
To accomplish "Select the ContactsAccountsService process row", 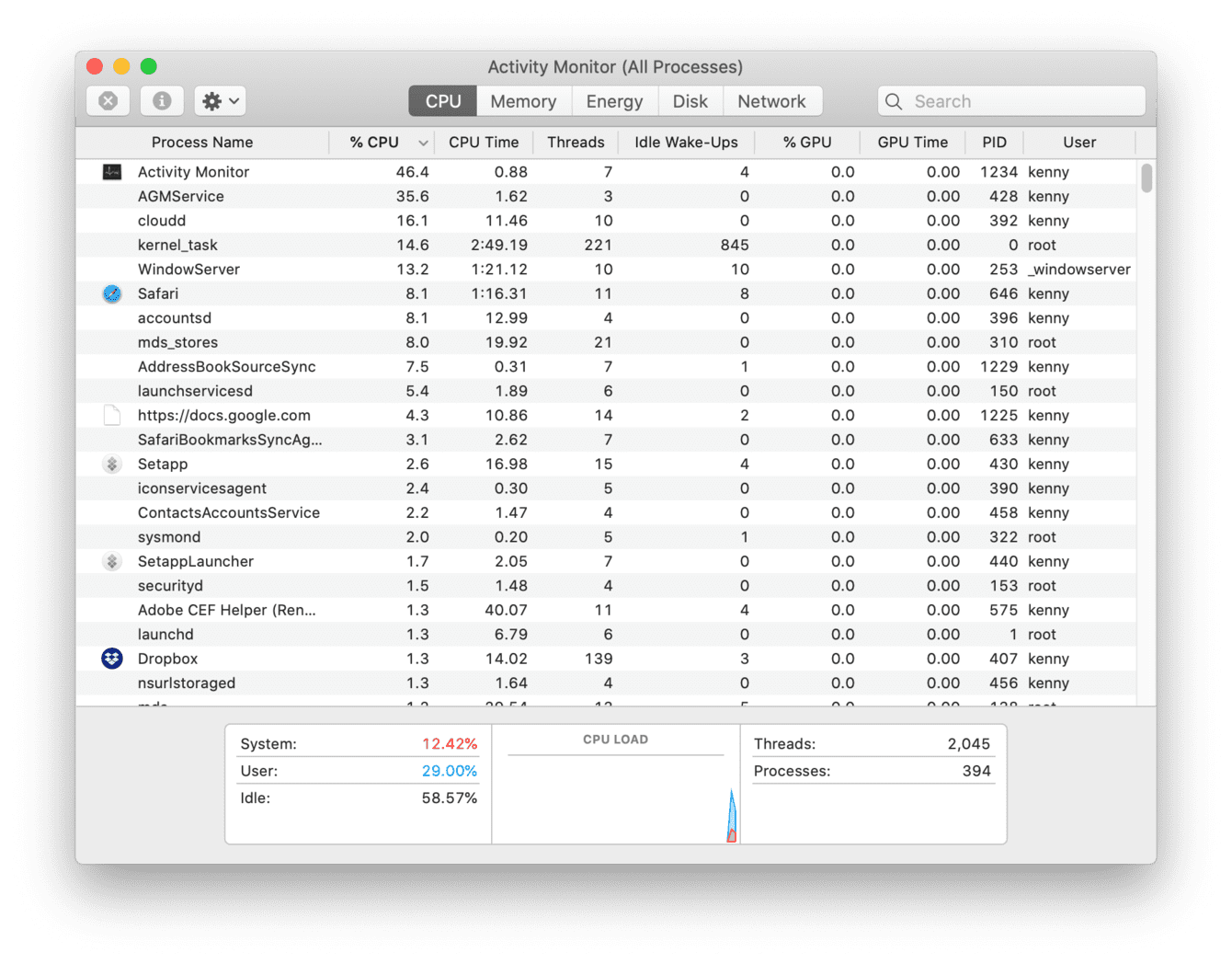I will click(607, 513).
